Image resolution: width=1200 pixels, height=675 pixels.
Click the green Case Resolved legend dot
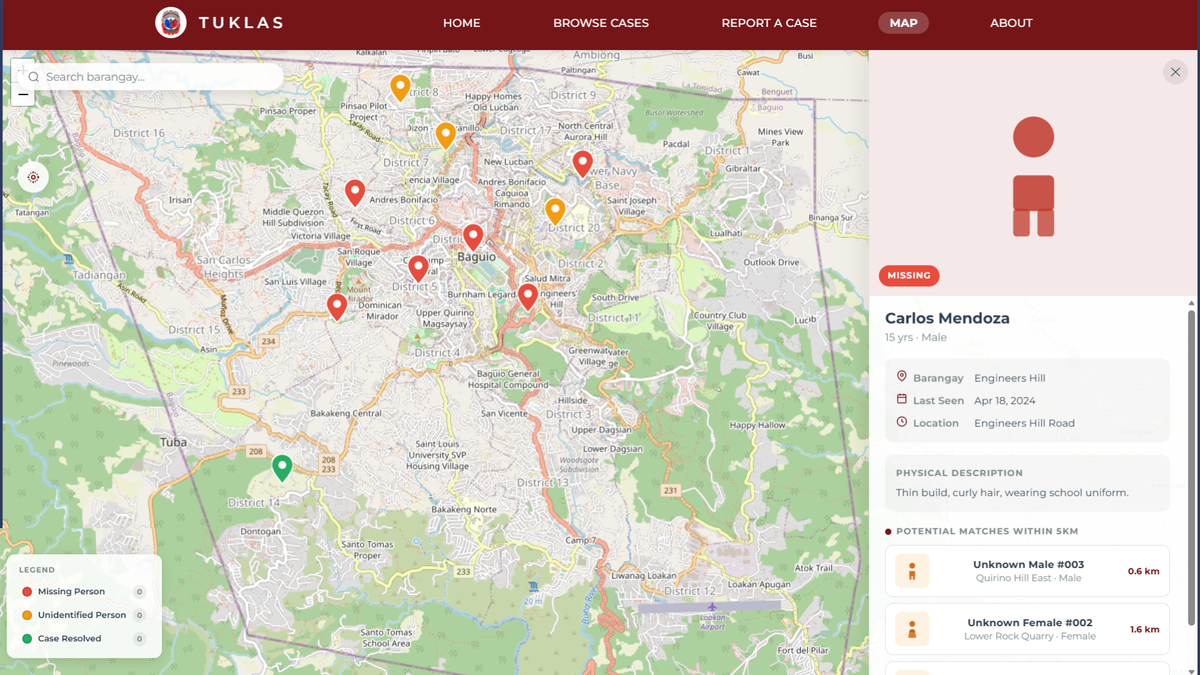(27, 638)
